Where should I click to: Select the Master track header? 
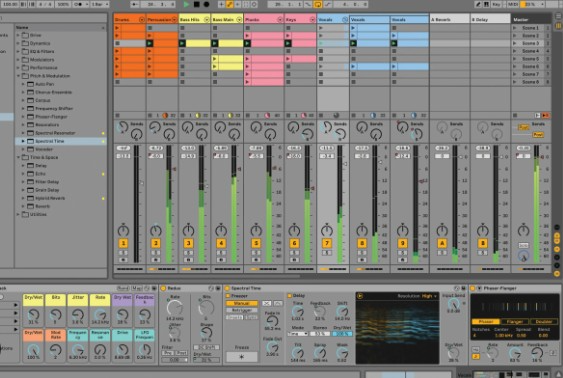coord(531,19)
